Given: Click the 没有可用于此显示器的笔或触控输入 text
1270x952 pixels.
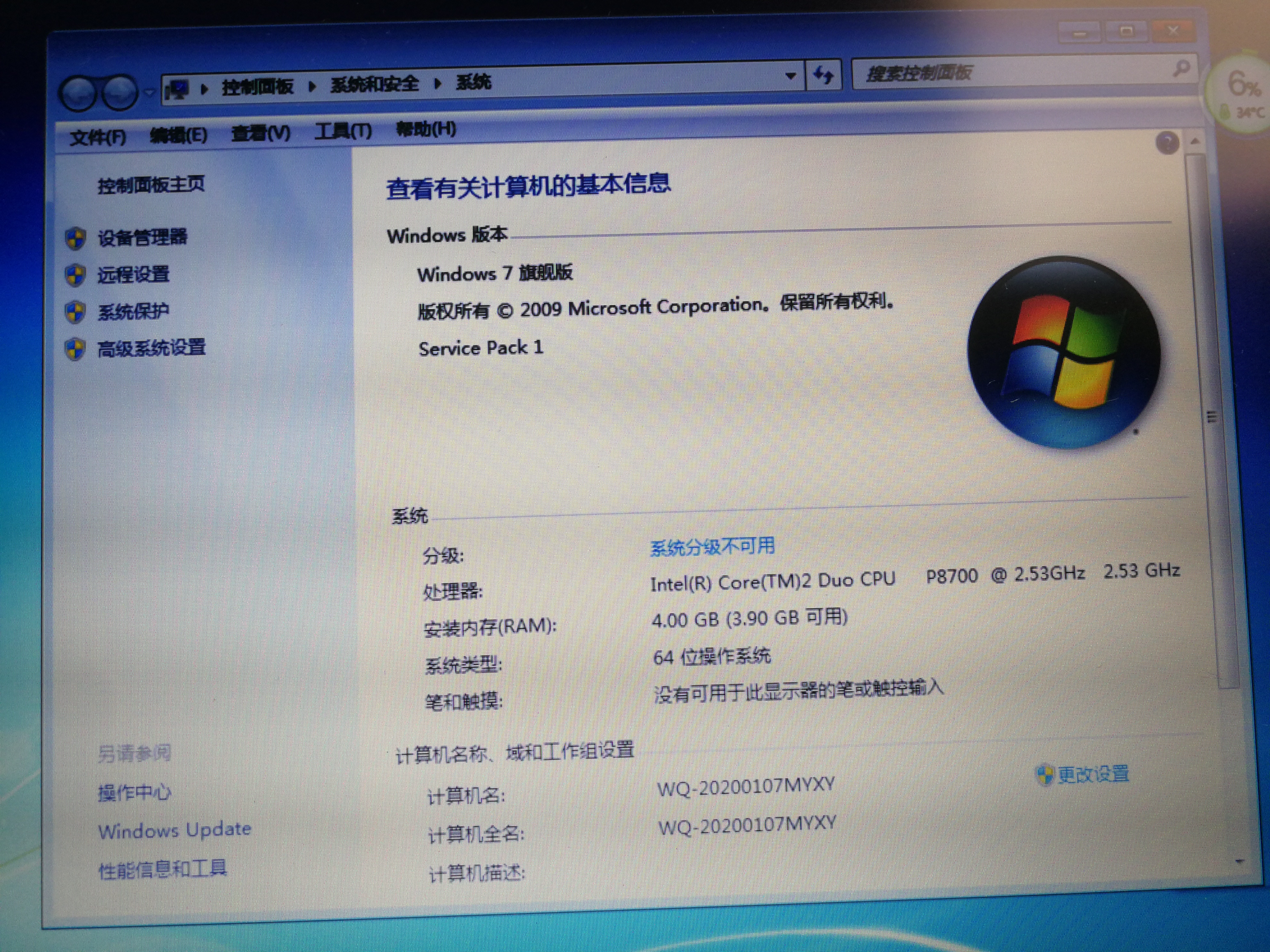Looking at the screenshot, I should (x=799, y=692).
